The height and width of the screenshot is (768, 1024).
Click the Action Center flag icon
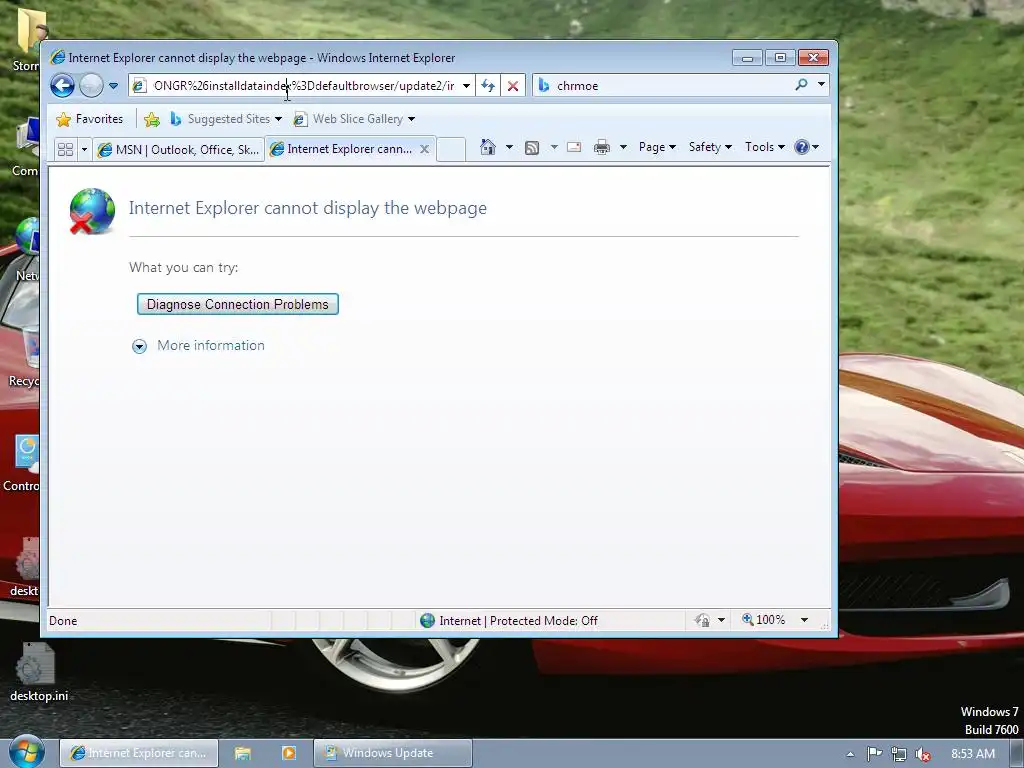pos(874,754)
